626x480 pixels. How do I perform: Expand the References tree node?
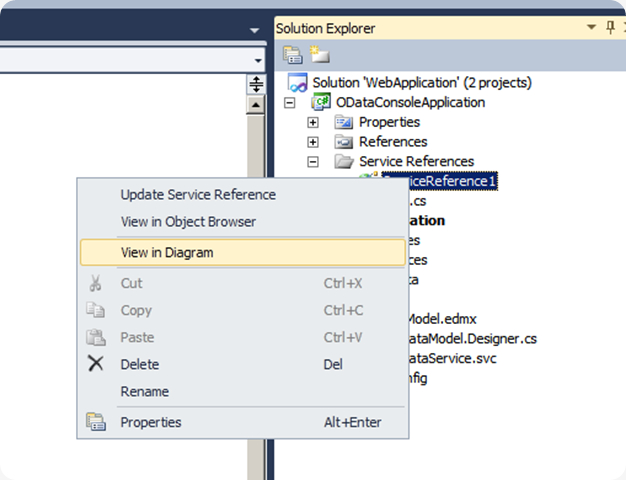pyautogui.click(x=313, y=142)
